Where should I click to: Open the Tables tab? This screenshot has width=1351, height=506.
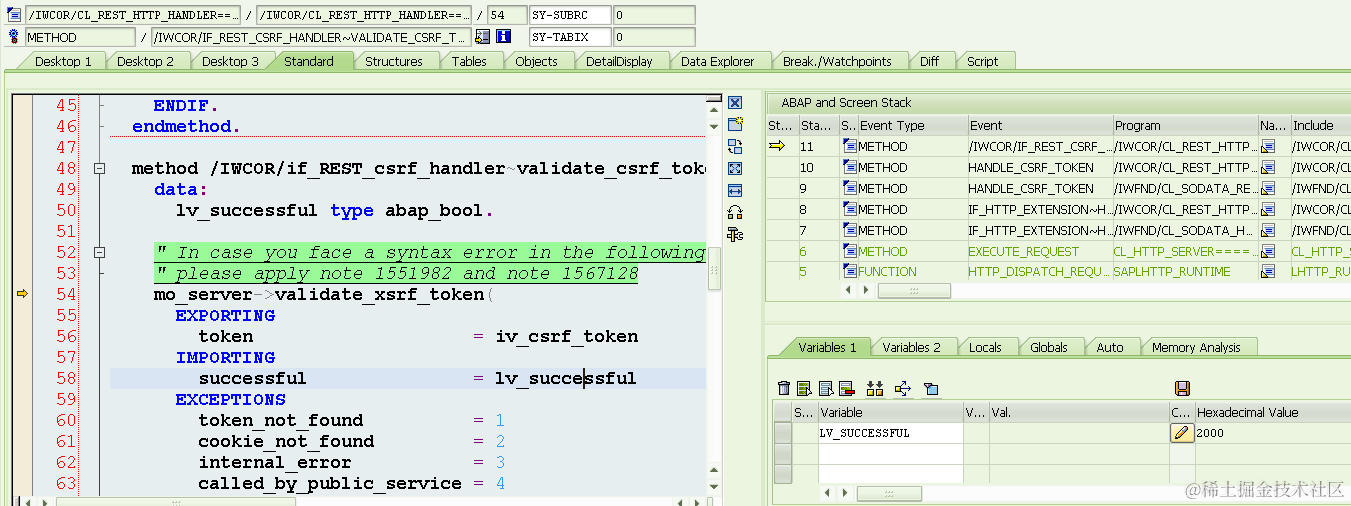(469, 61)
